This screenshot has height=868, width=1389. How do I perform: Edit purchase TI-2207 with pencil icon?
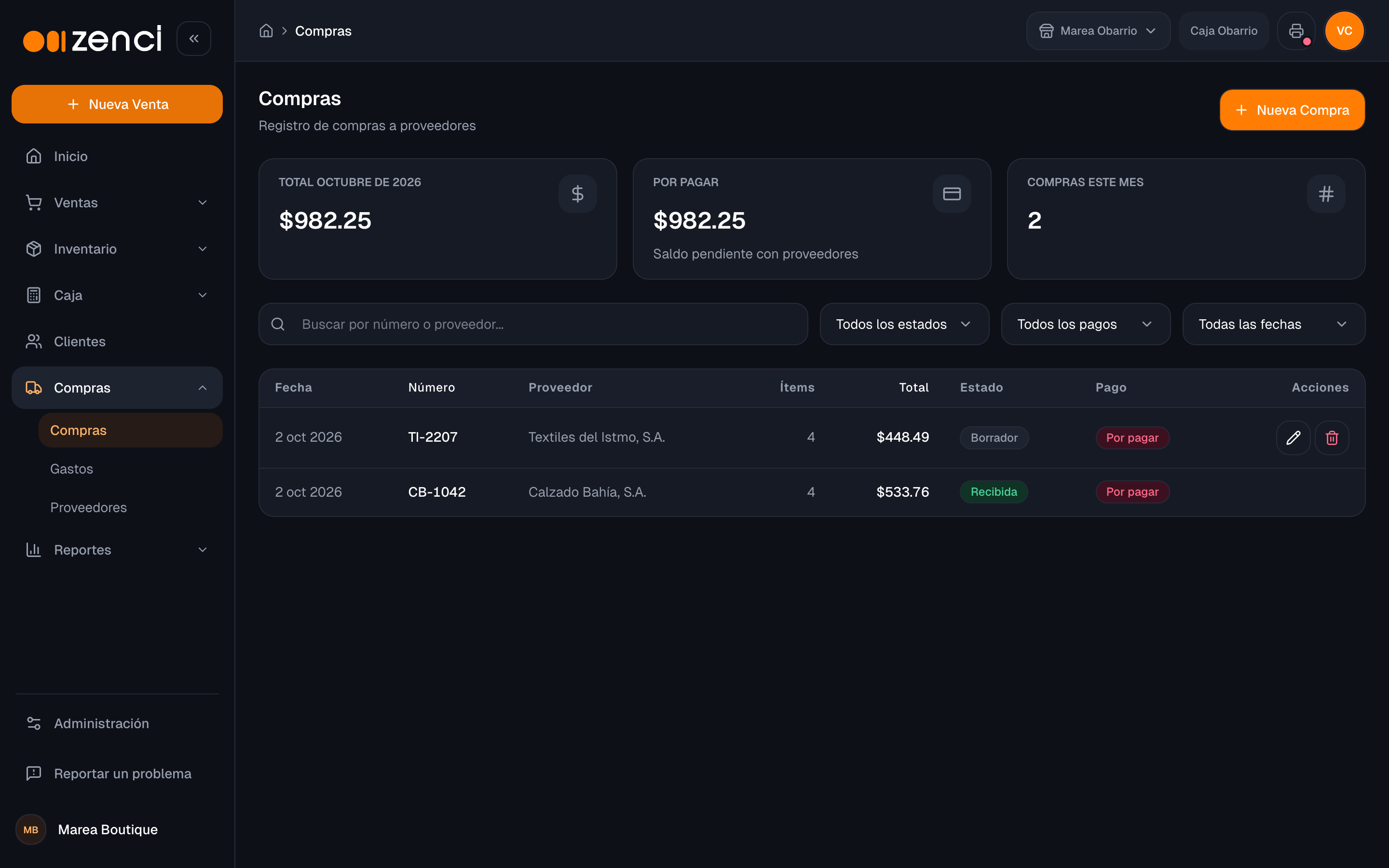tap(1293, 438)
